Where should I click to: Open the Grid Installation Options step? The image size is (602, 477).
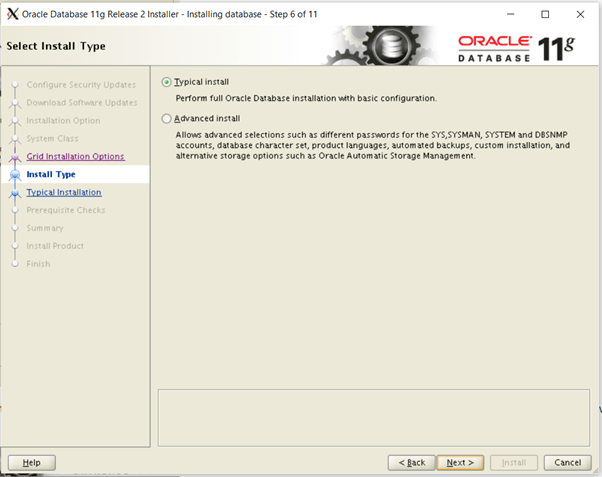click(x=75, y=157)
